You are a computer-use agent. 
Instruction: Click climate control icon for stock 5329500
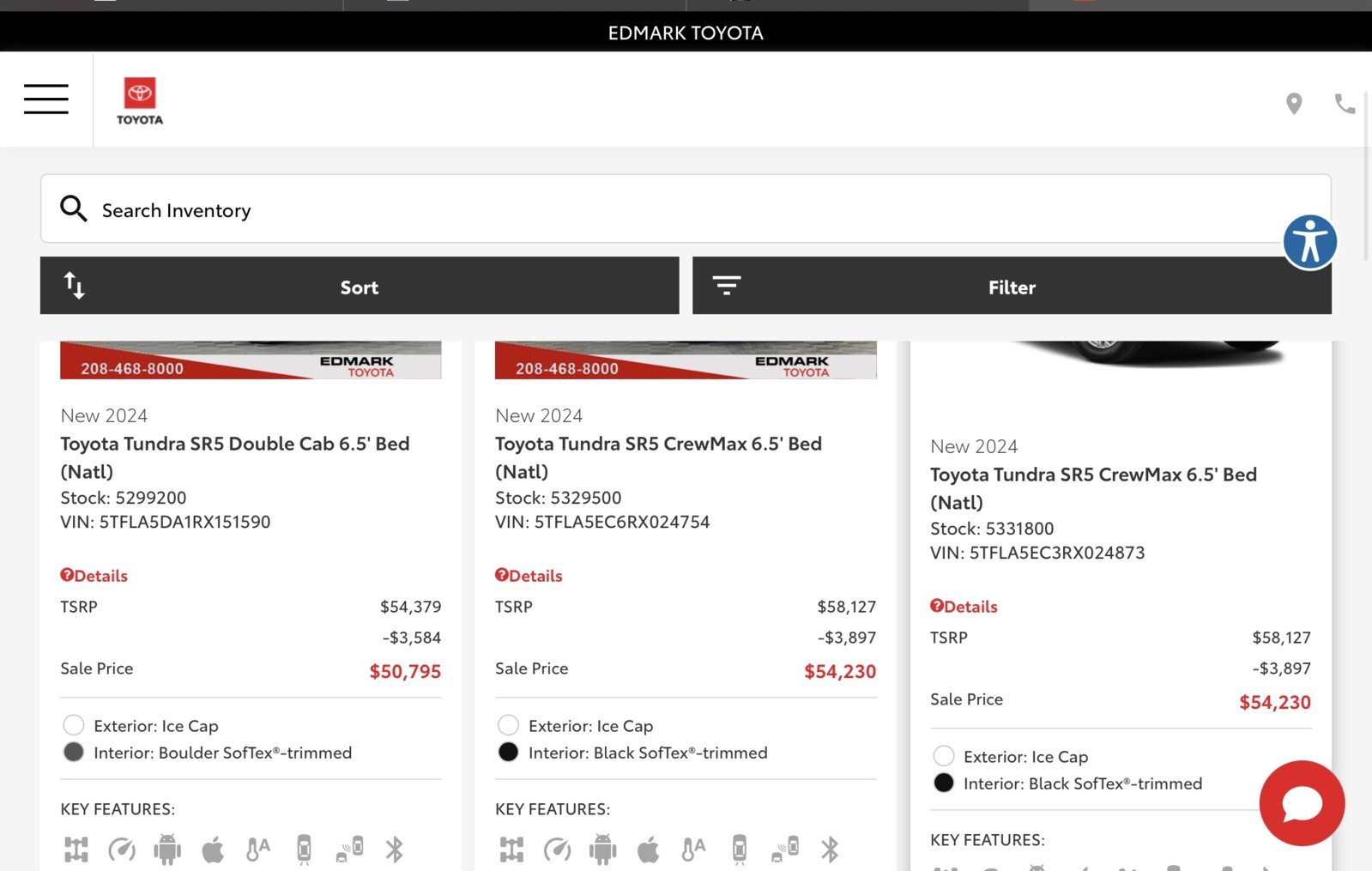tap(693, 850)
